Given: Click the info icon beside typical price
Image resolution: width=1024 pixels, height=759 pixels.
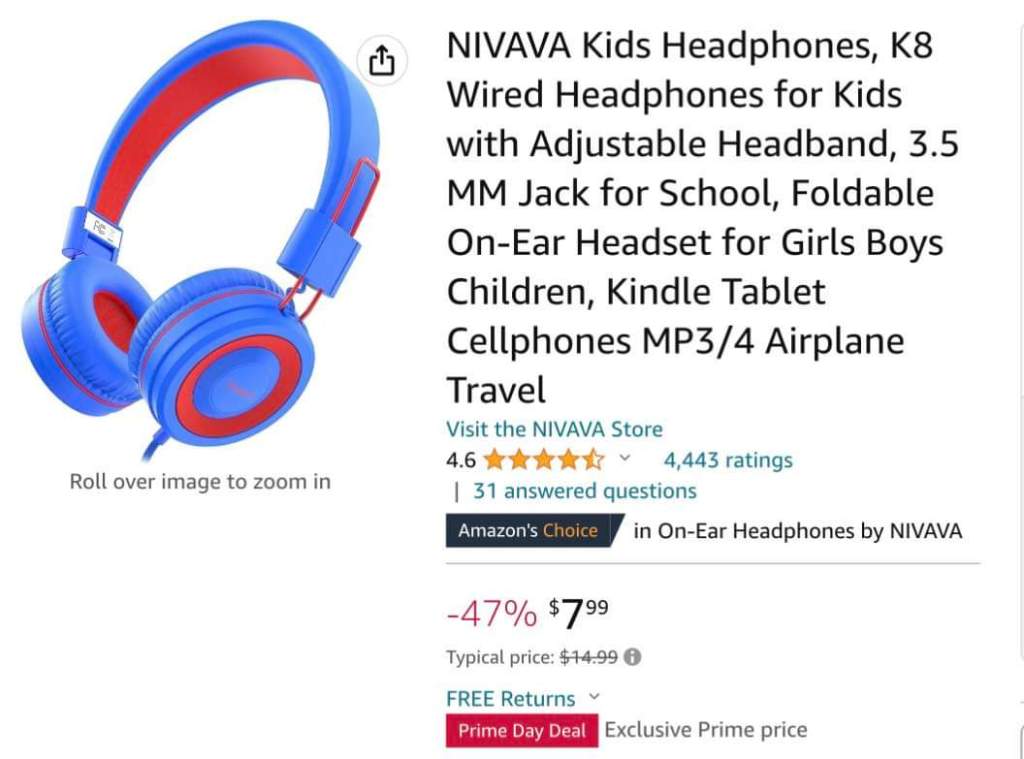Looking at the screenshot, I should click(632, 656).
